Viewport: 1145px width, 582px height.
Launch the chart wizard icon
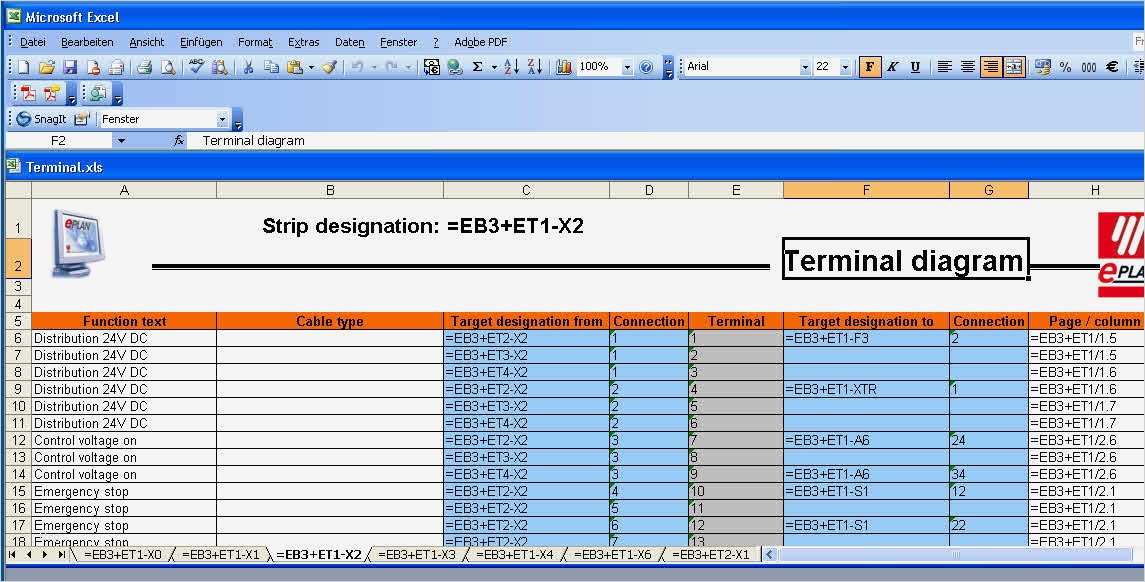[563, 67]
